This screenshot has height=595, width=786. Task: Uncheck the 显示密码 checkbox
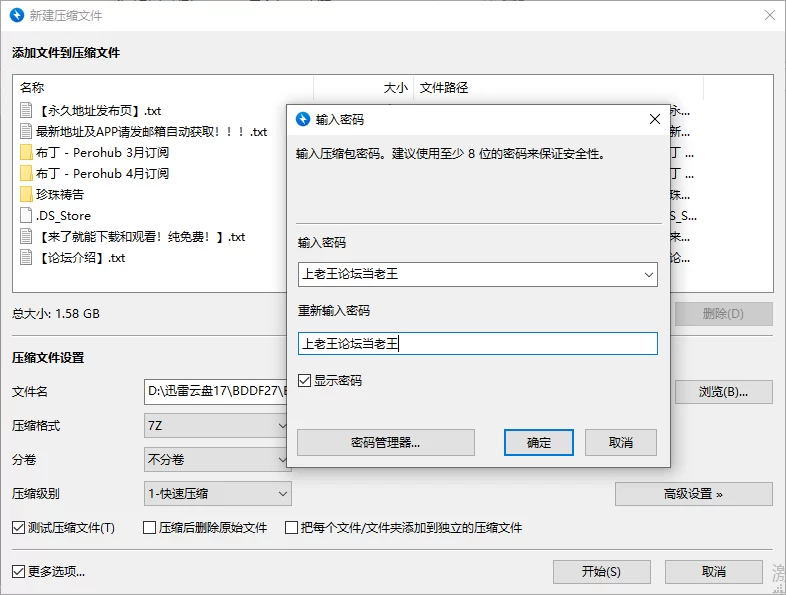coord(305,381)
